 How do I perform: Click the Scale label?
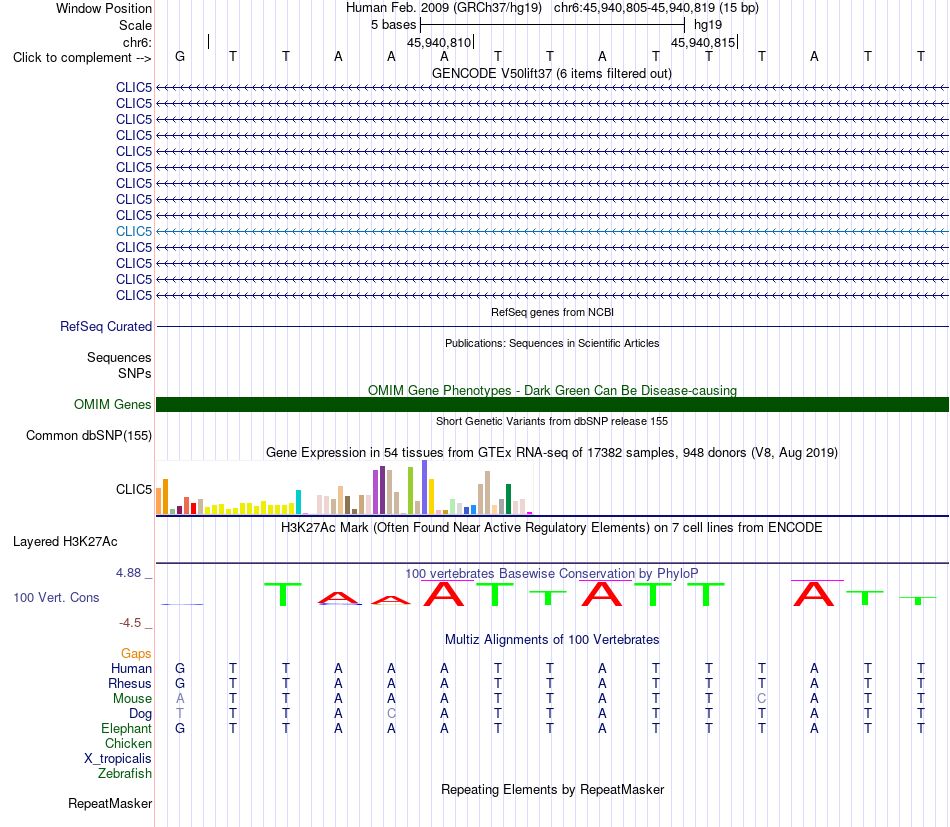coord(136,25)
